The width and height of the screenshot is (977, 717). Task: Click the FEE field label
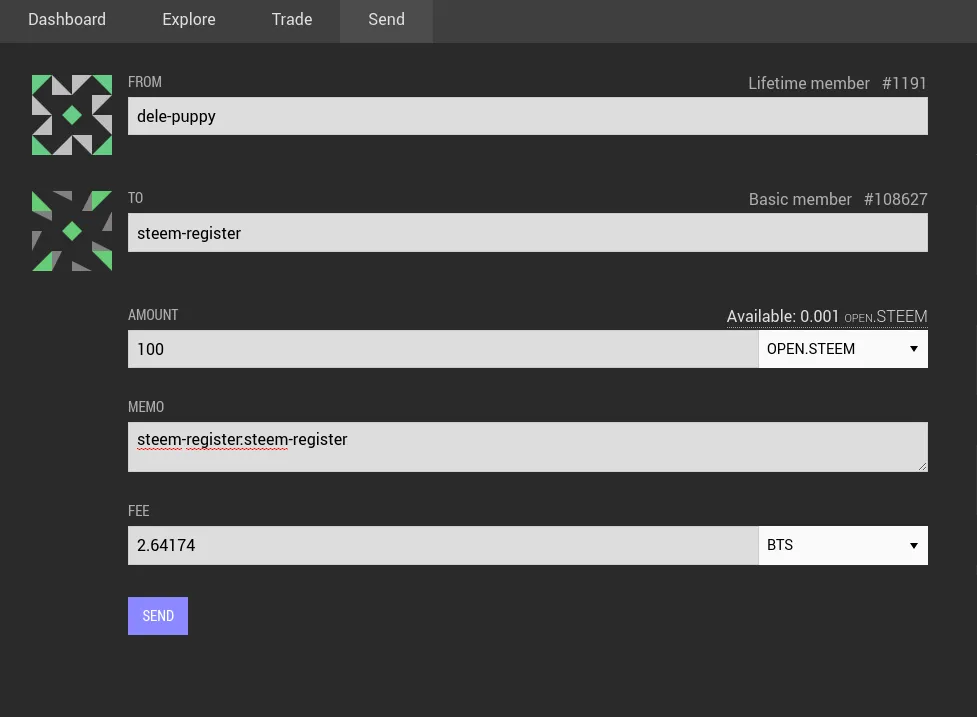[x=138, y=511]
